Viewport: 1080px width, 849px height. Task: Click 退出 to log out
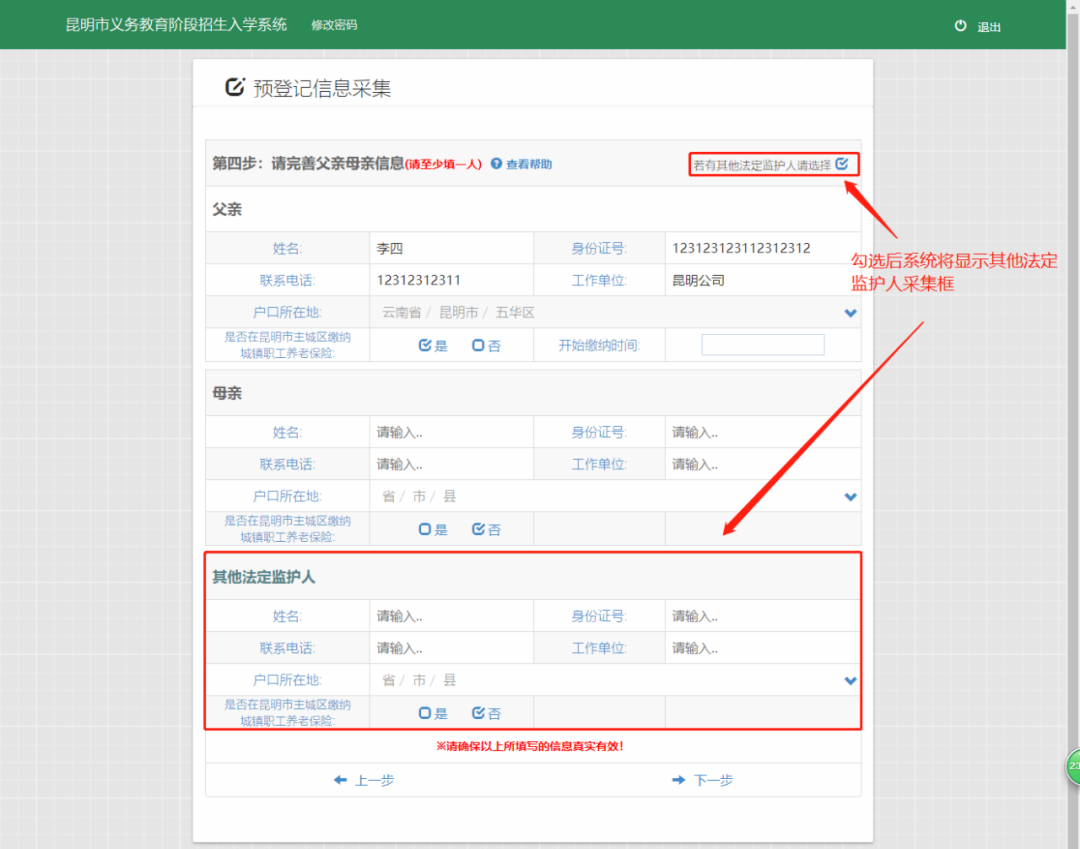pyautogui.click(x=989, y=27)
